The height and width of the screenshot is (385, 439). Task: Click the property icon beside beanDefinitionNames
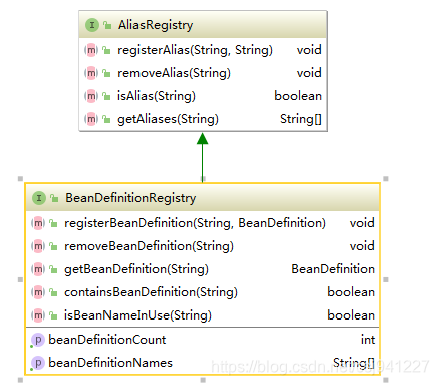click(x=38, y=363)
